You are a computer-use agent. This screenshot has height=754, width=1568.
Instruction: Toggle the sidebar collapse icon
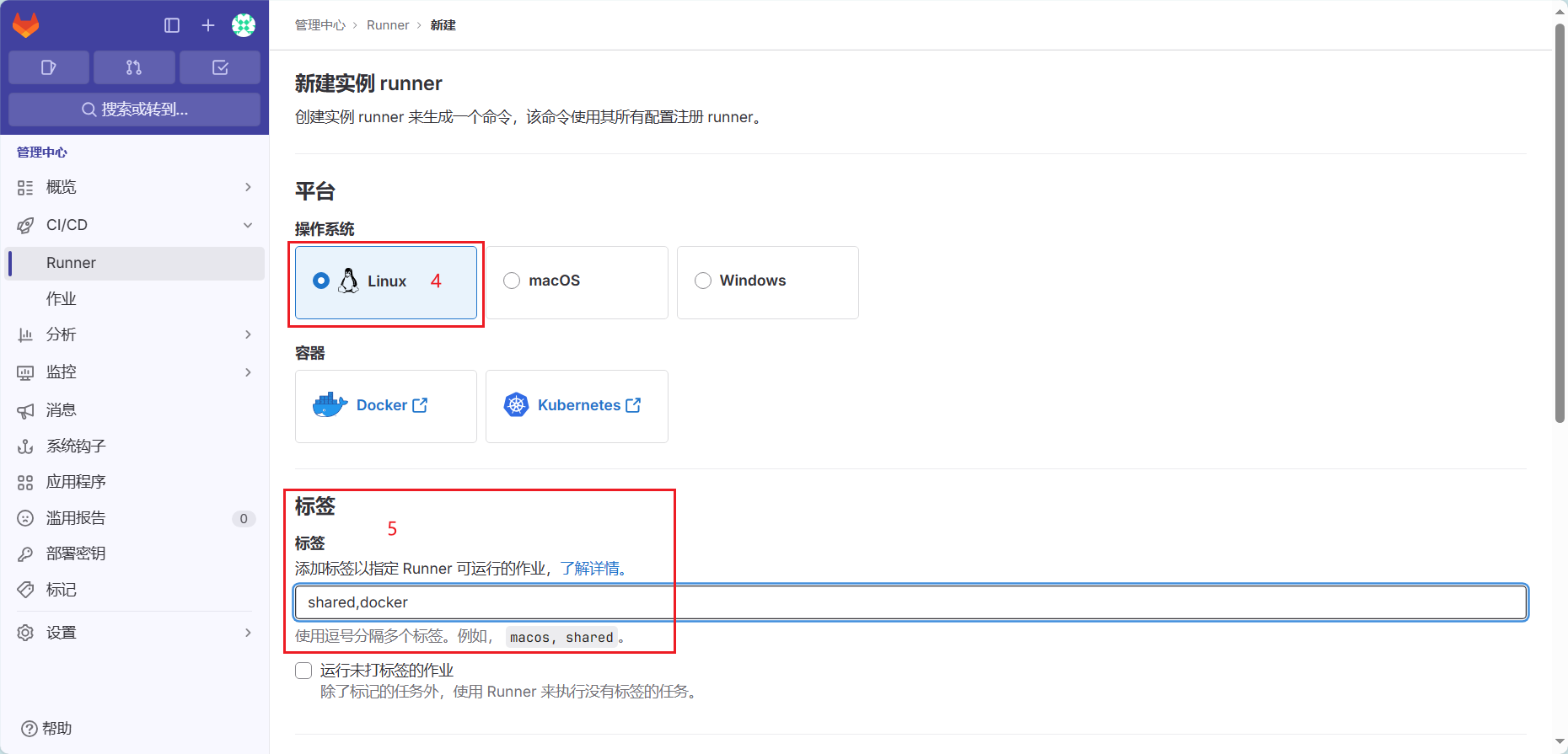click(172, 25)
